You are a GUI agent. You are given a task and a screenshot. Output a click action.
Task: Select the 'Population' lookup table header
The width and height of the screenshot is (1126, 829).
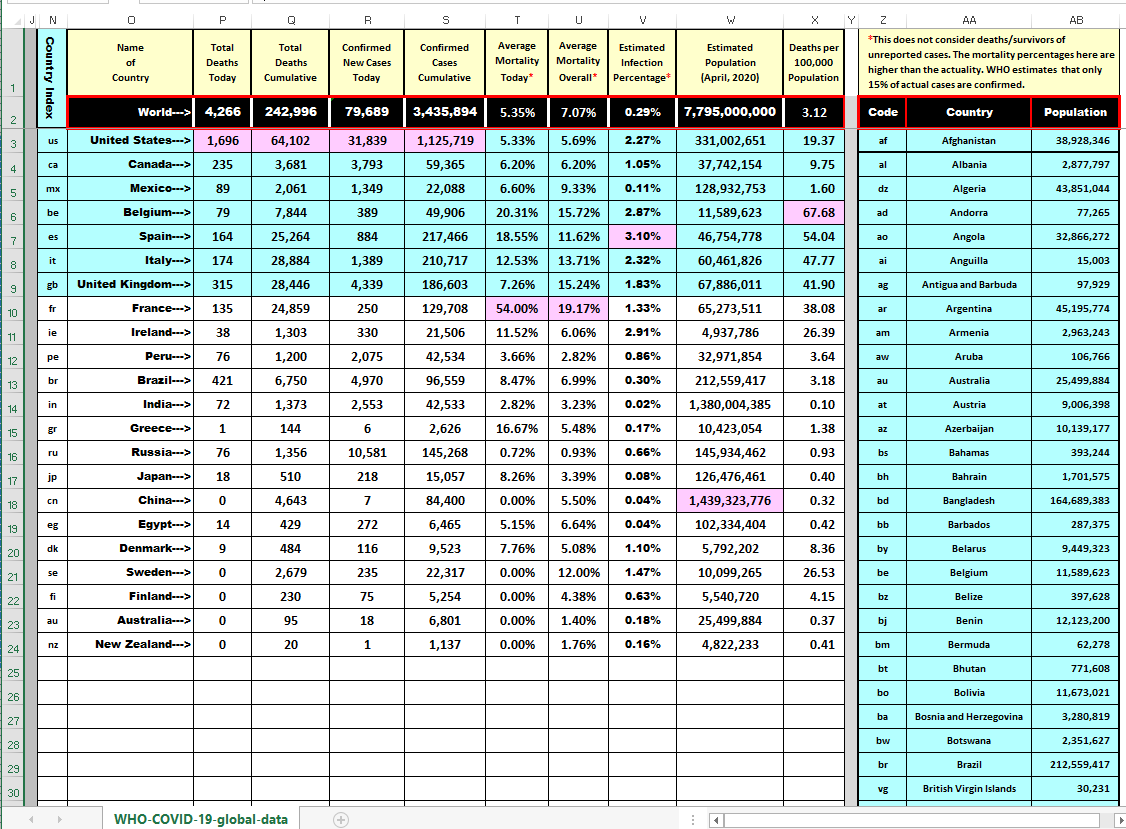[x=1075, y=112]
